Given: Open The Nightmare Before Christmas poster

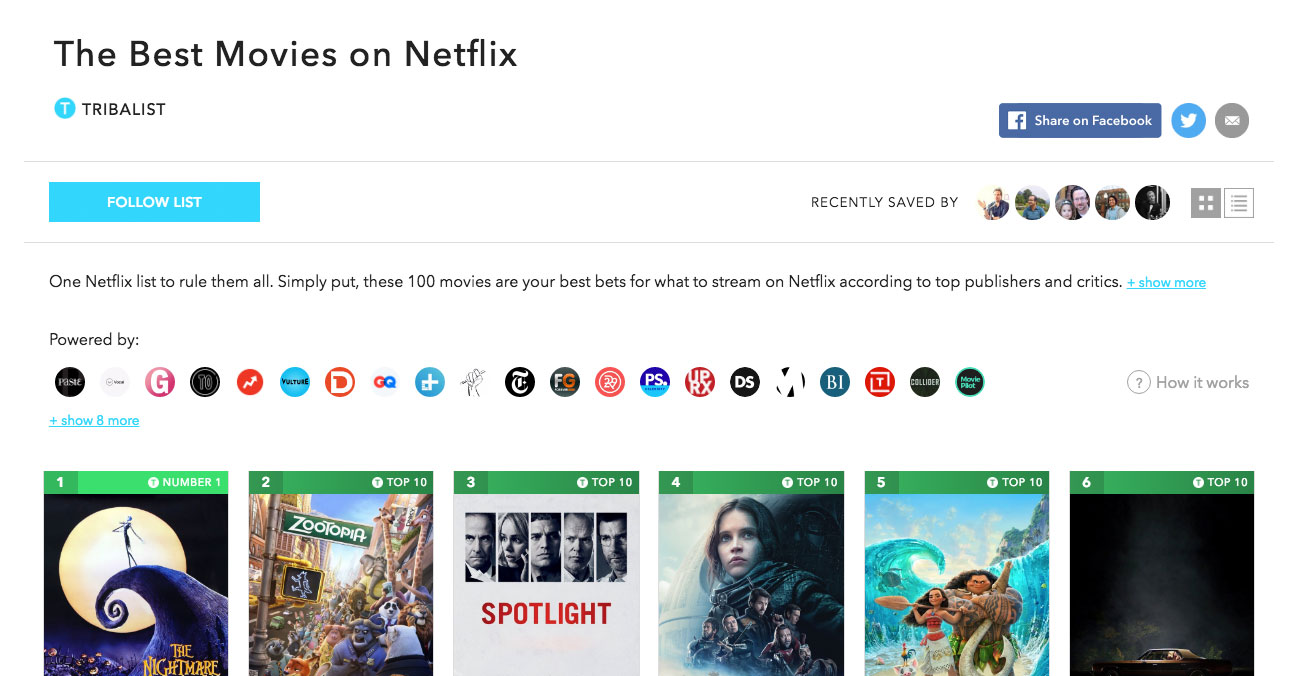Looking at the screenshot, I should tap(136, 584).
